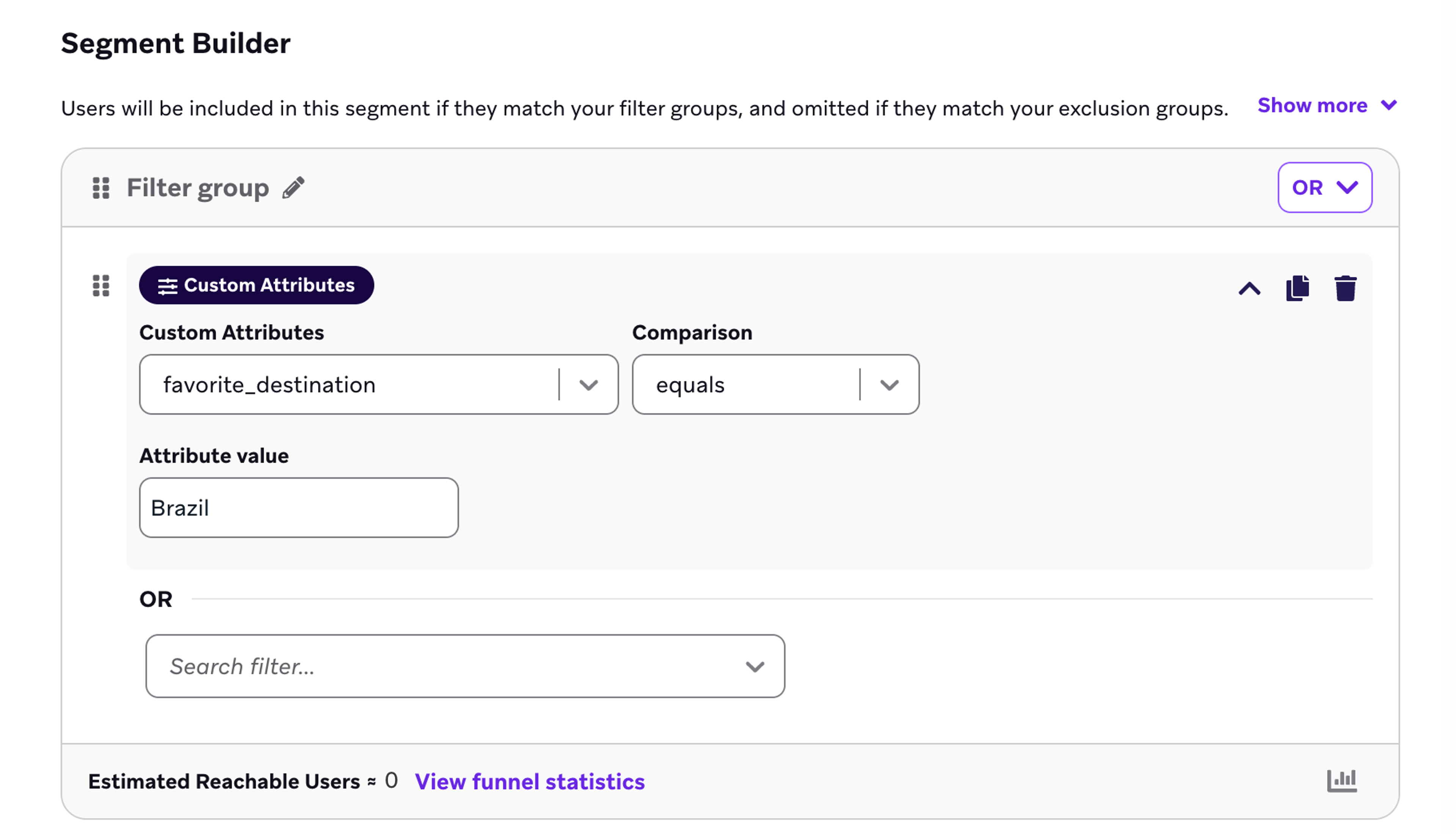Click the Segment Builder heading
Screen dimensions: 1456x834
pyautogui.click(x=176, y=44)
